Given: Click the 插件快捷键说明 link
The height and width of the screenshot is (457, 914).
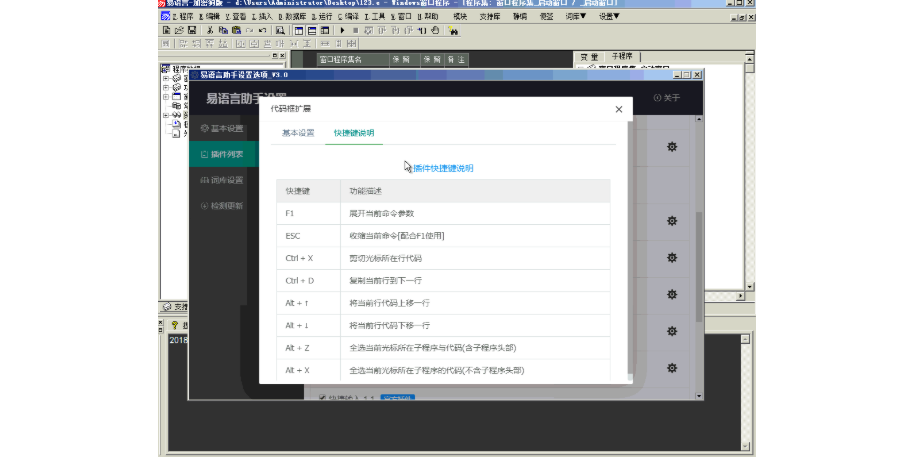Looking at the screenshot, I should pyautogui.click(x=443, y=168).
